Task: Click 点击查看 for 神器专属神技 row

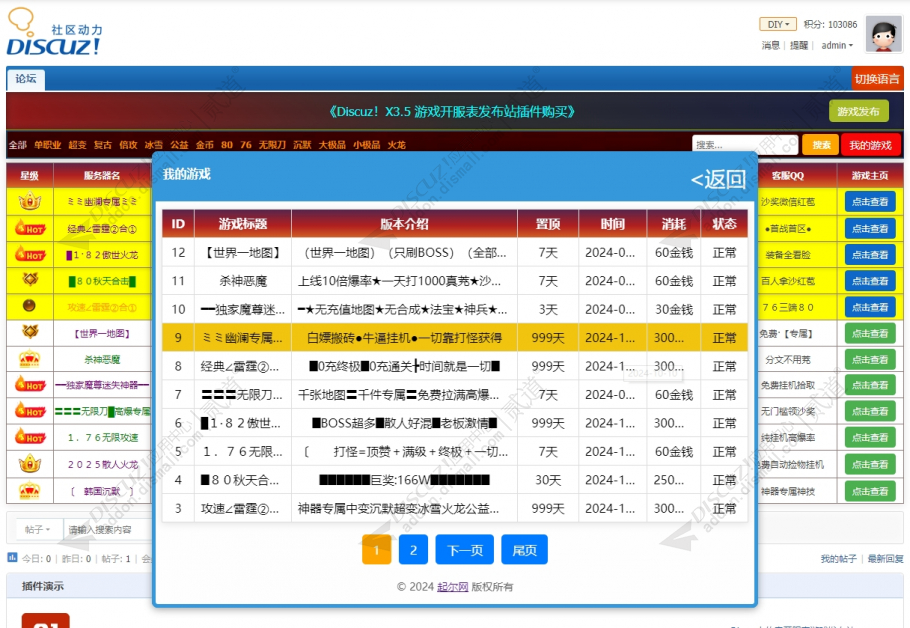Action: pos(869,491)
